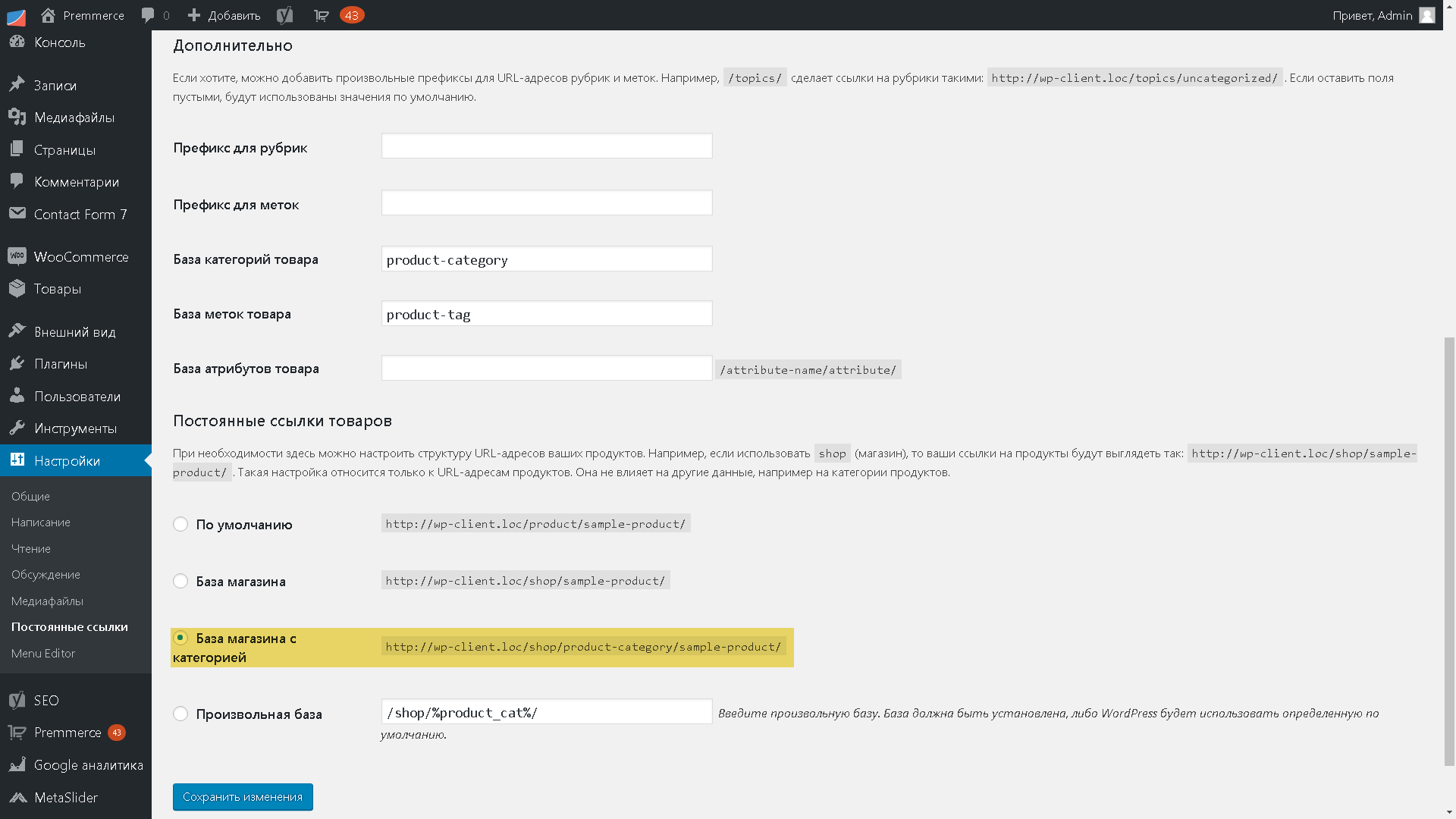Click the cart icon in admin bar
This screenshot has height=819, width=1456.
pos(322,15)
